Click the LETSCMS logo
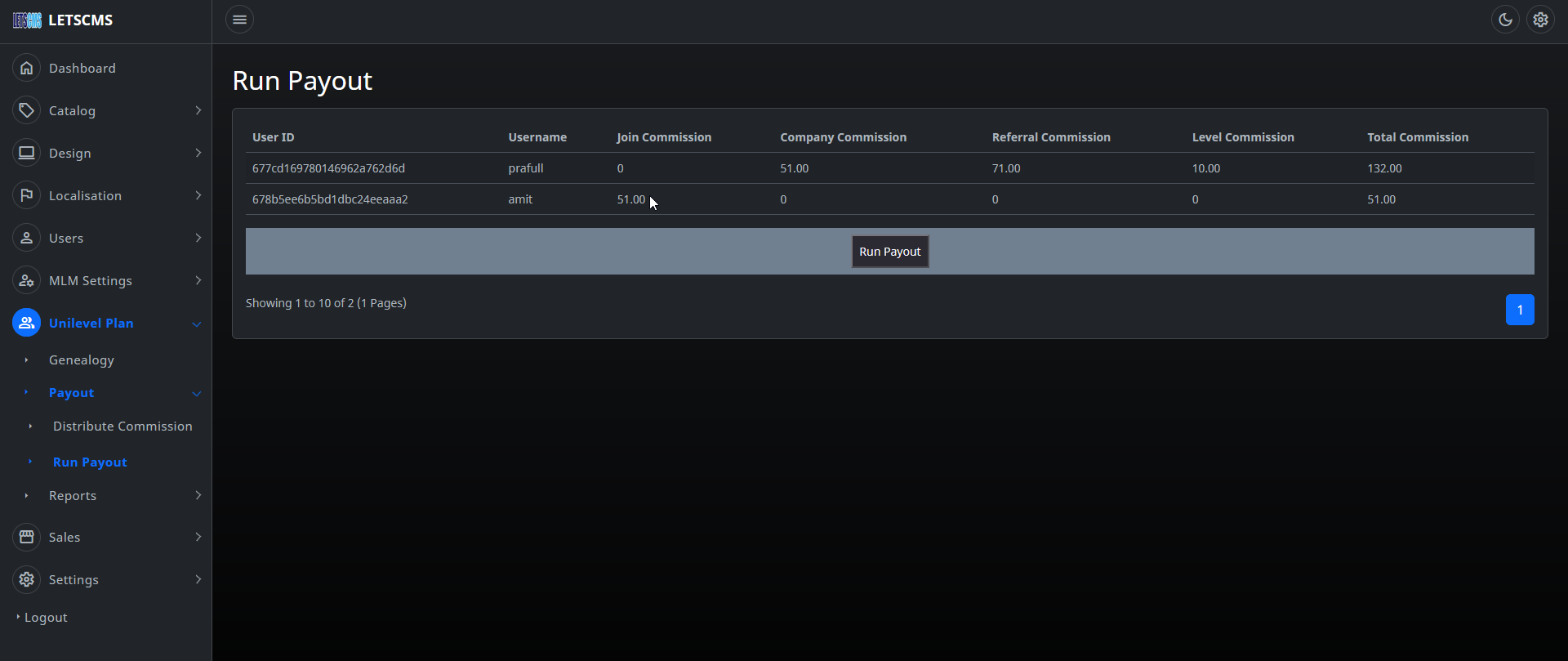 [63, 20]
